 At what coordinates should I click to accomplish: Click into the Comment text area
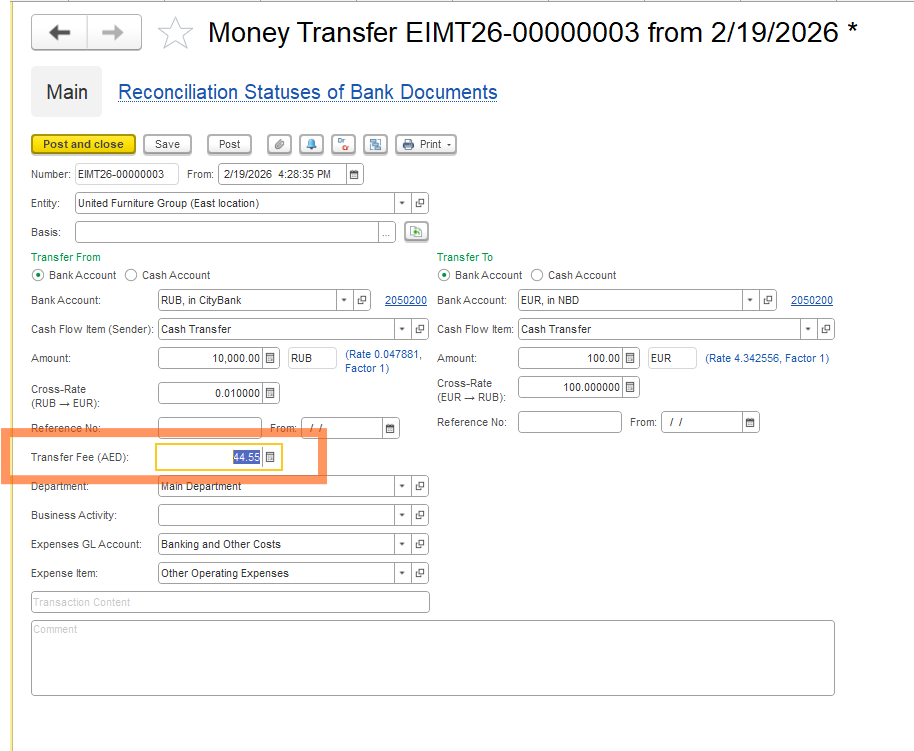432,657
